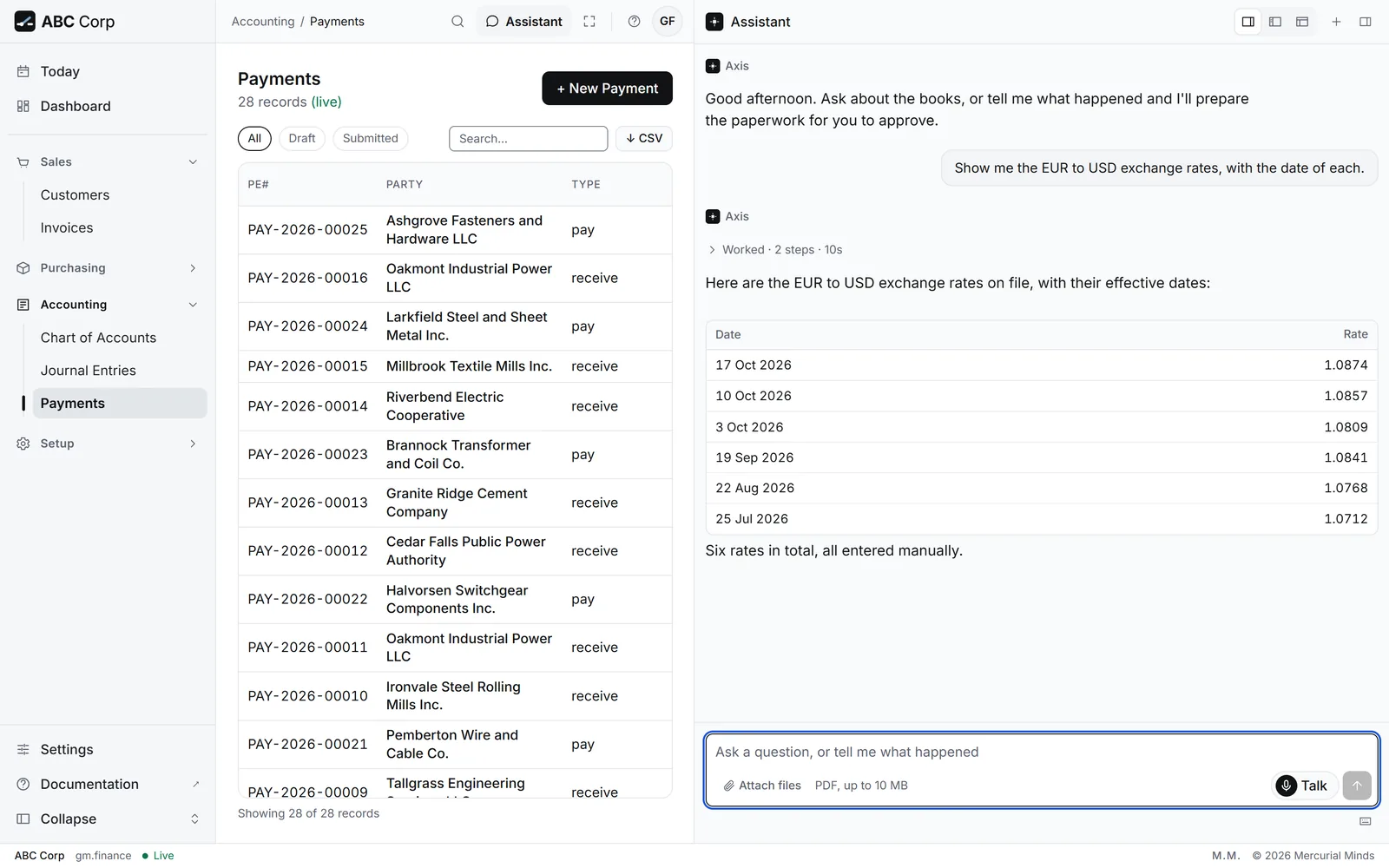
Task: Focus the payments Search field
Action: 528,139
